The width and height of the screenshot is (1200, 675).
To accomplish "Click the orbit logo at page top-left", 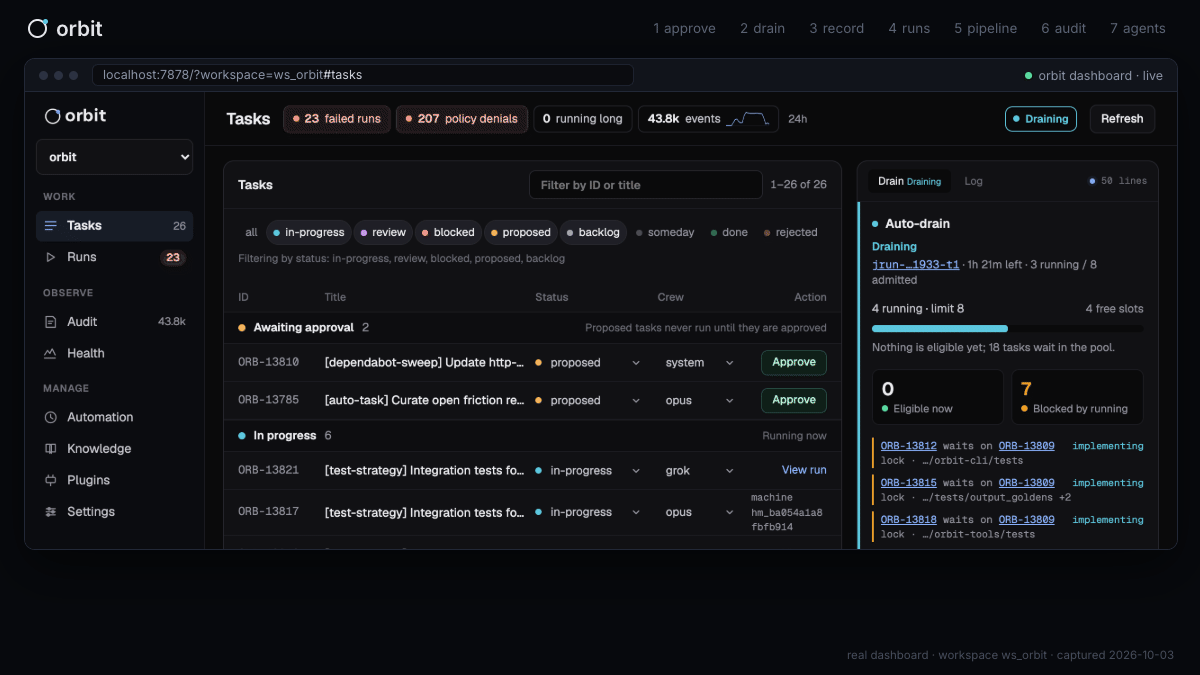I will [65, 28].
